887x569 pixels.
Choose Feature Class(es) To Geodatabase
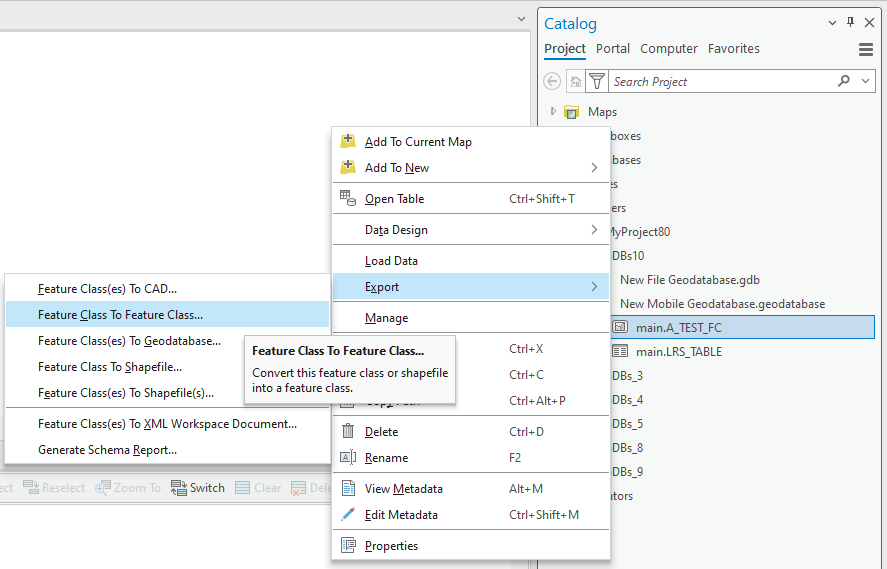pos(129,341)
